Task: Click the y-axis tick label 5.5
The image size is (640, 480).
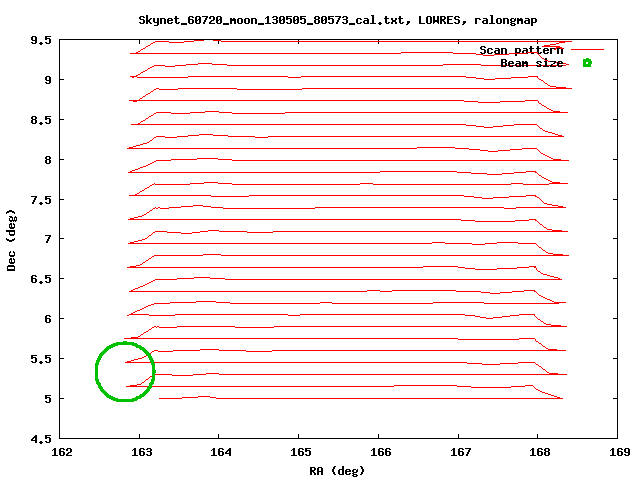Action: 41,359
